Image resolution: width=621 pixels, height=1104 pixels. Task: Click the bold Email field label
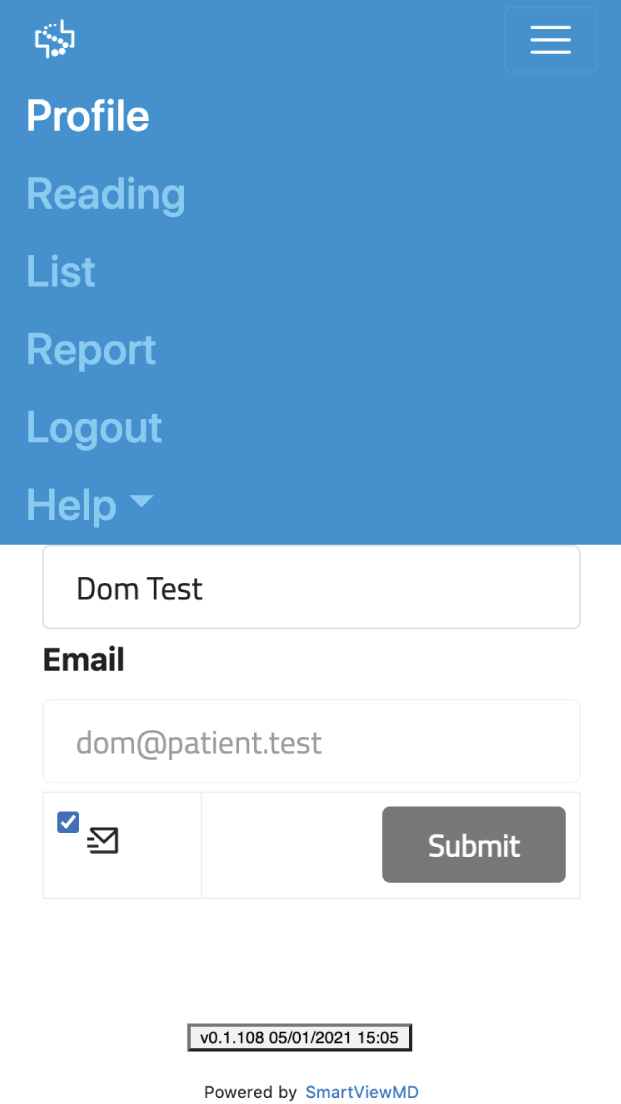click(84, 660)
